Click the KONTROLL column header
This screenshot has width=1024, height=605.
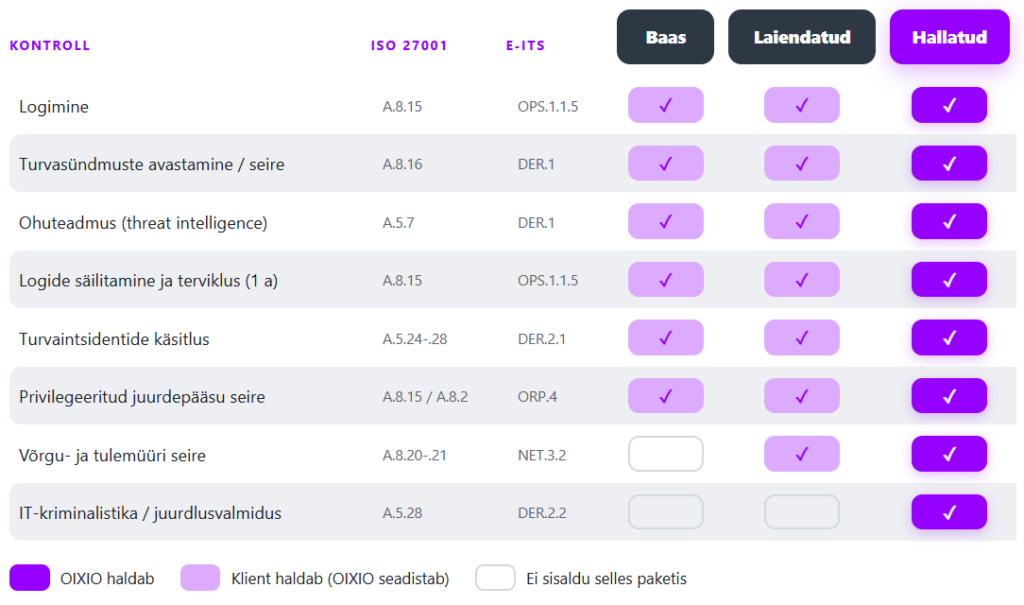(x=50, y=46)
